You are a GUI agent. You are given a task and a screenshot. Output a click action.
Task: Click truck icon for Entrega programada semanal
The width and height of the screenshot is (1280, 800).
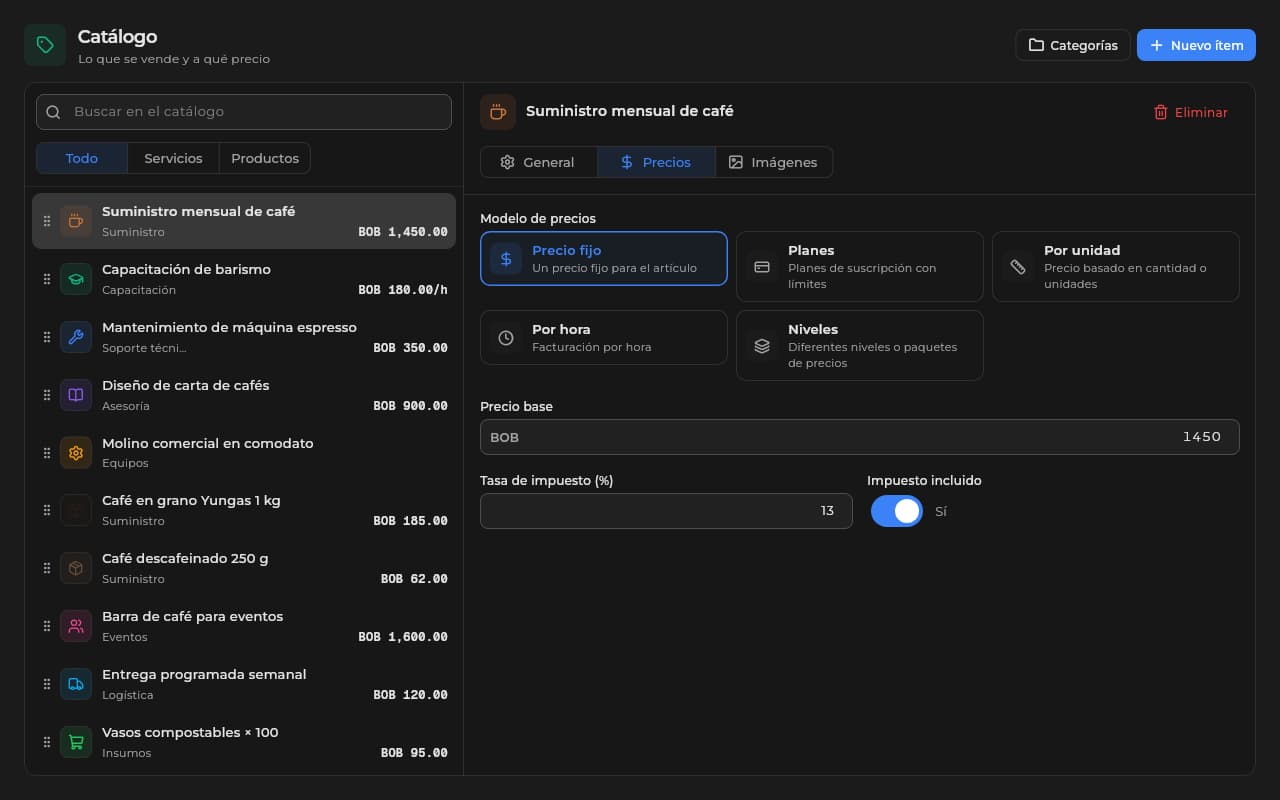pos(76,684)
